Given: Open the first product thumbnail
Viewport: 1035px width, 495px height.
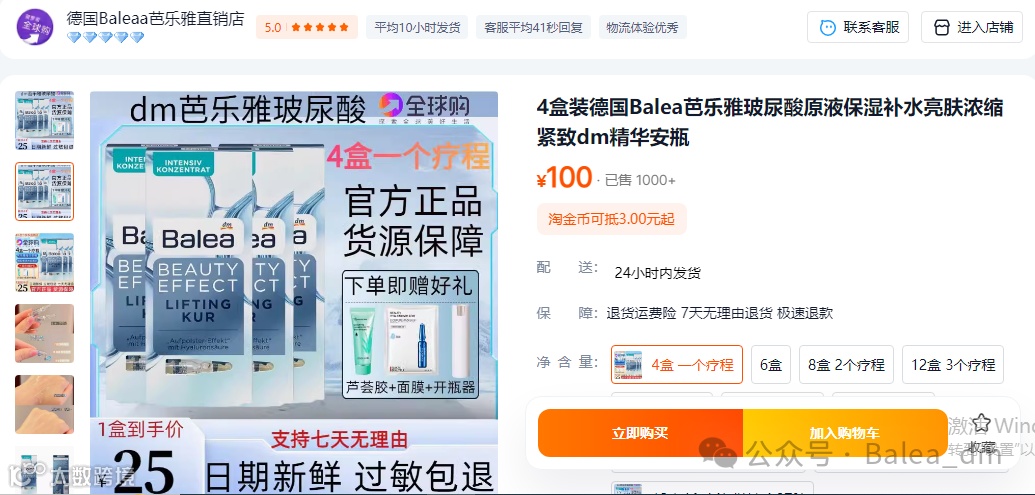Looking at the screenshot, I should (44, 121).
